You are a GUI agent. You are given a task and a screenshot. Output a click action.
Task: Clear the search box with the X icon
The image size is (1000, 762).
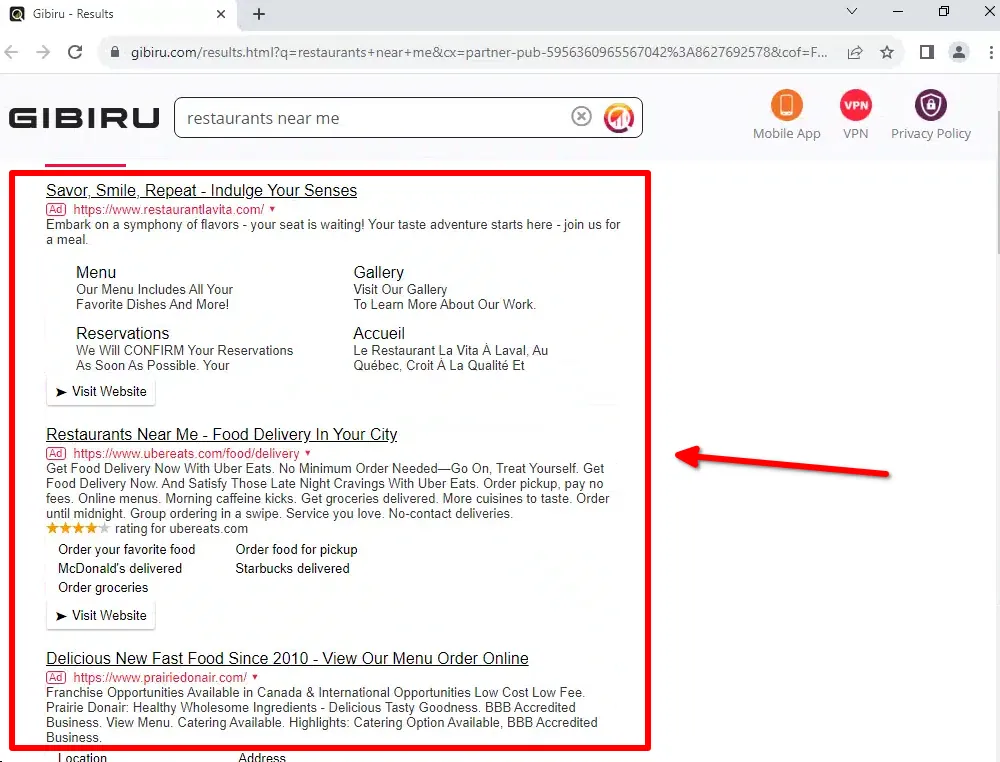click(x=581, y=117)
